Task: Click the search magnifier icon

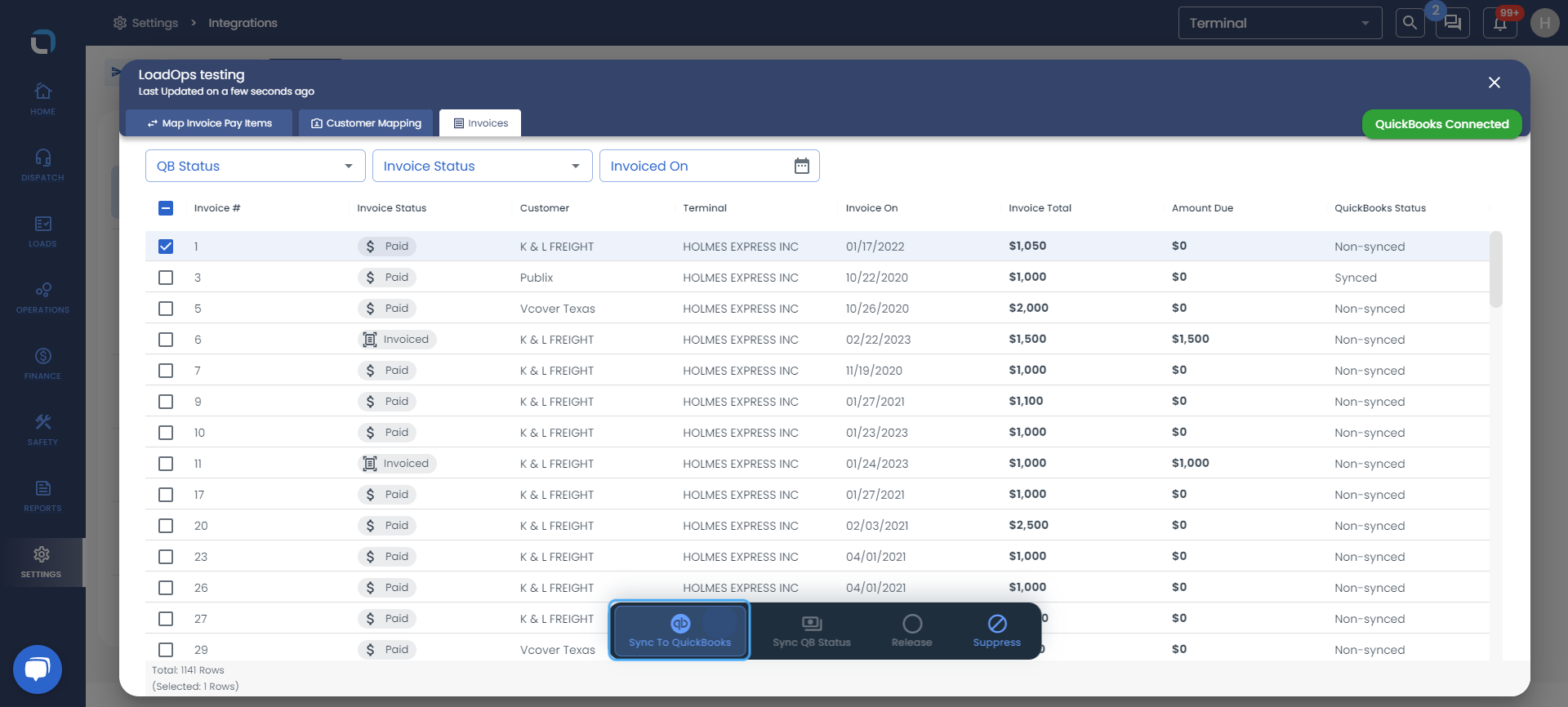Action: 1410,23
